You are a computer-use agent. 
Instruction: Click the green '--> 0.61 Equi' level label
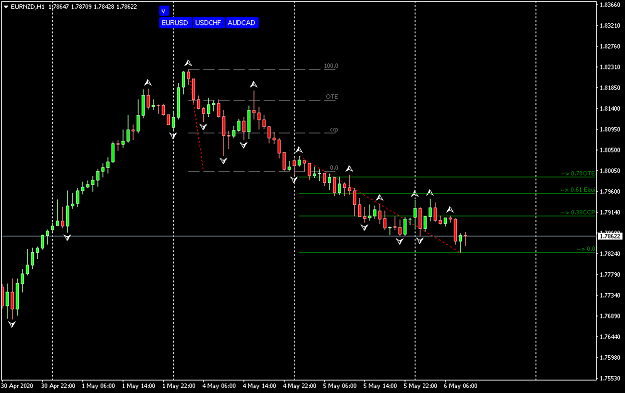click(x=578, y=190)
